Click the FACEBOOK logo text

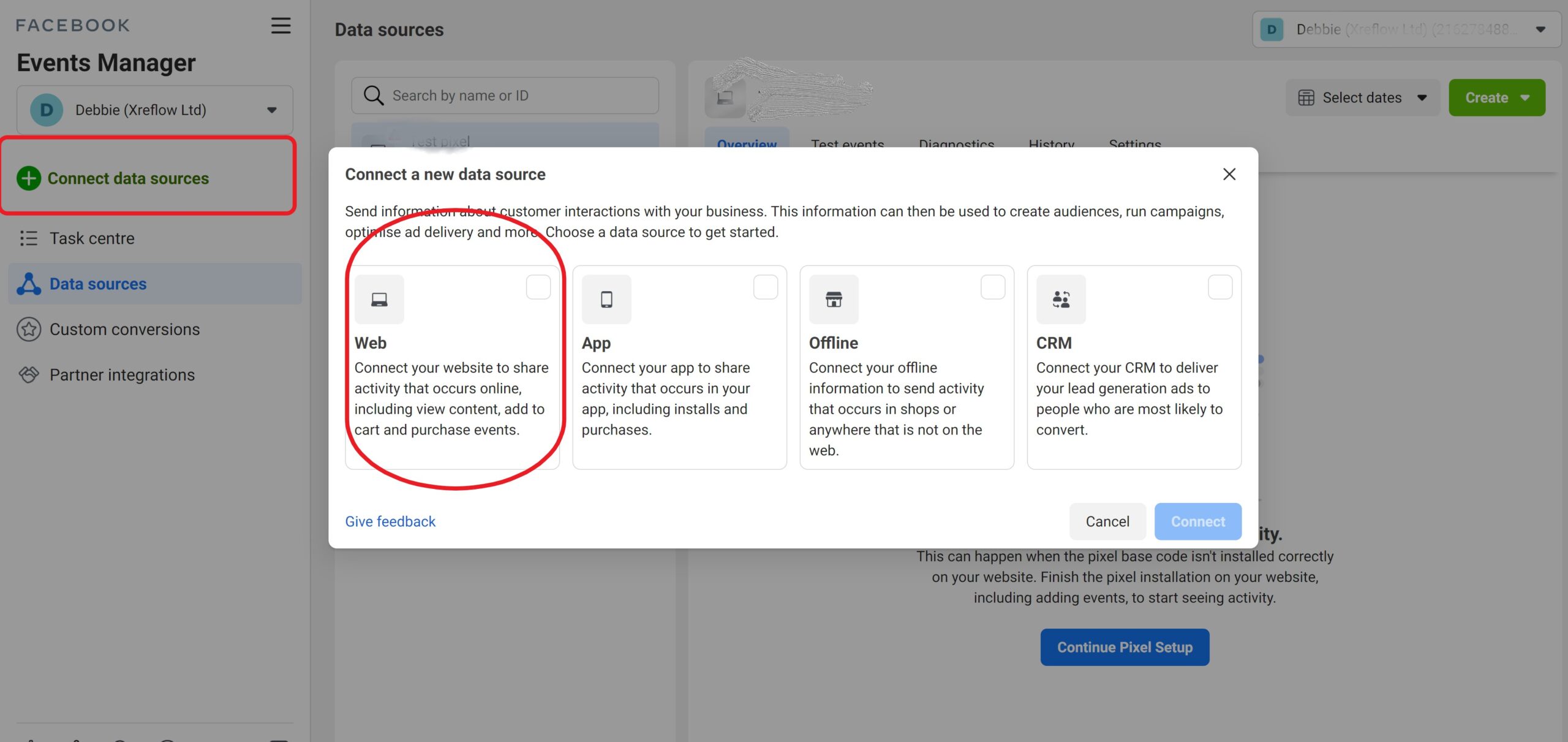pos(73,25)
